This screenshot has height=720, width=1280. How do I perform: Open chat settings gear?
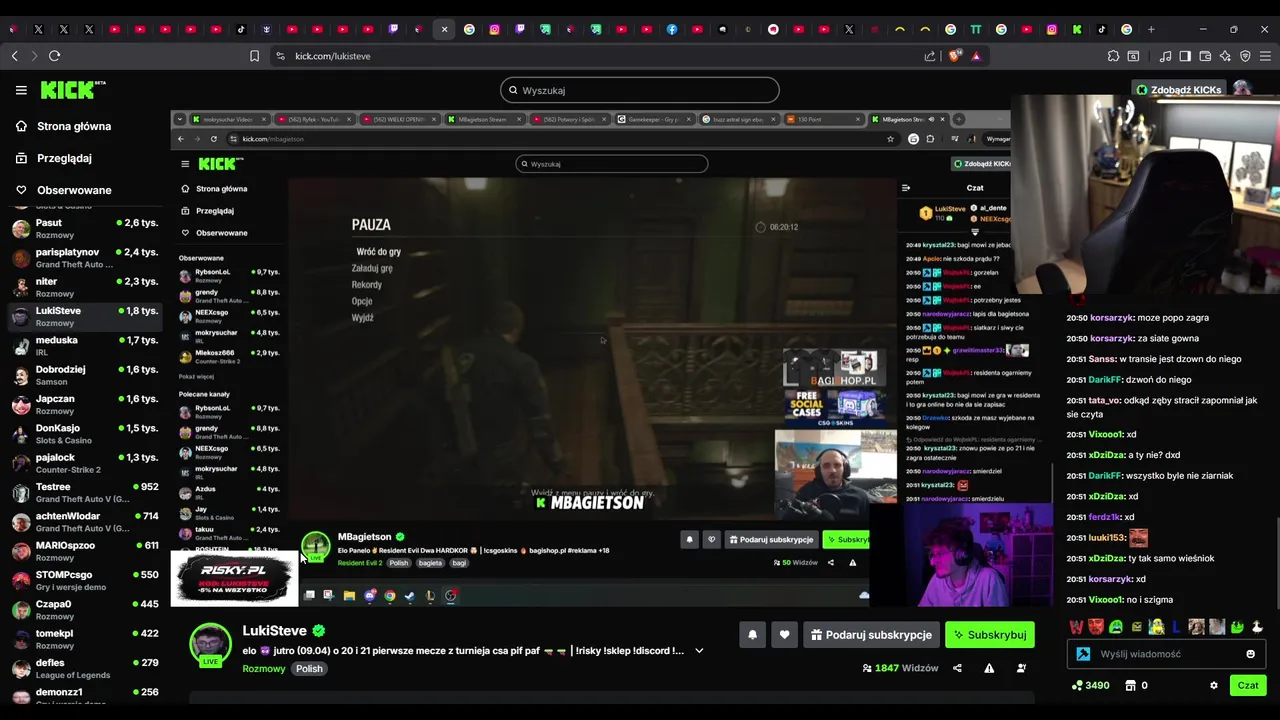point(1214,686)
